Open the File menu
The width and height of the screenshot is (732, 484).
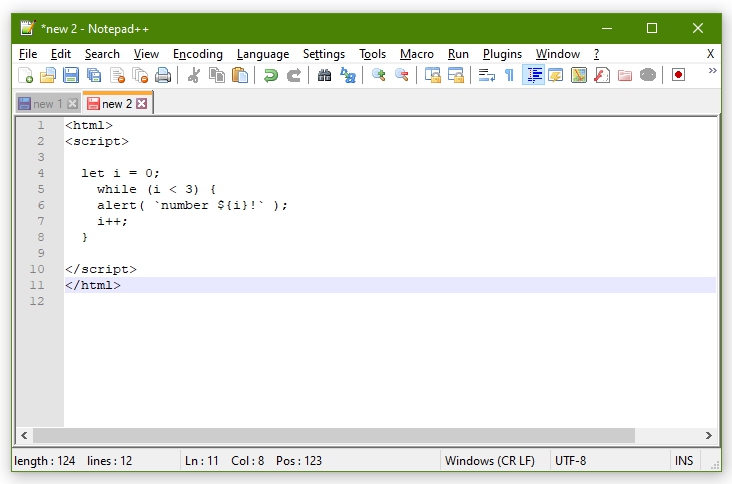(x=28, y=54)
